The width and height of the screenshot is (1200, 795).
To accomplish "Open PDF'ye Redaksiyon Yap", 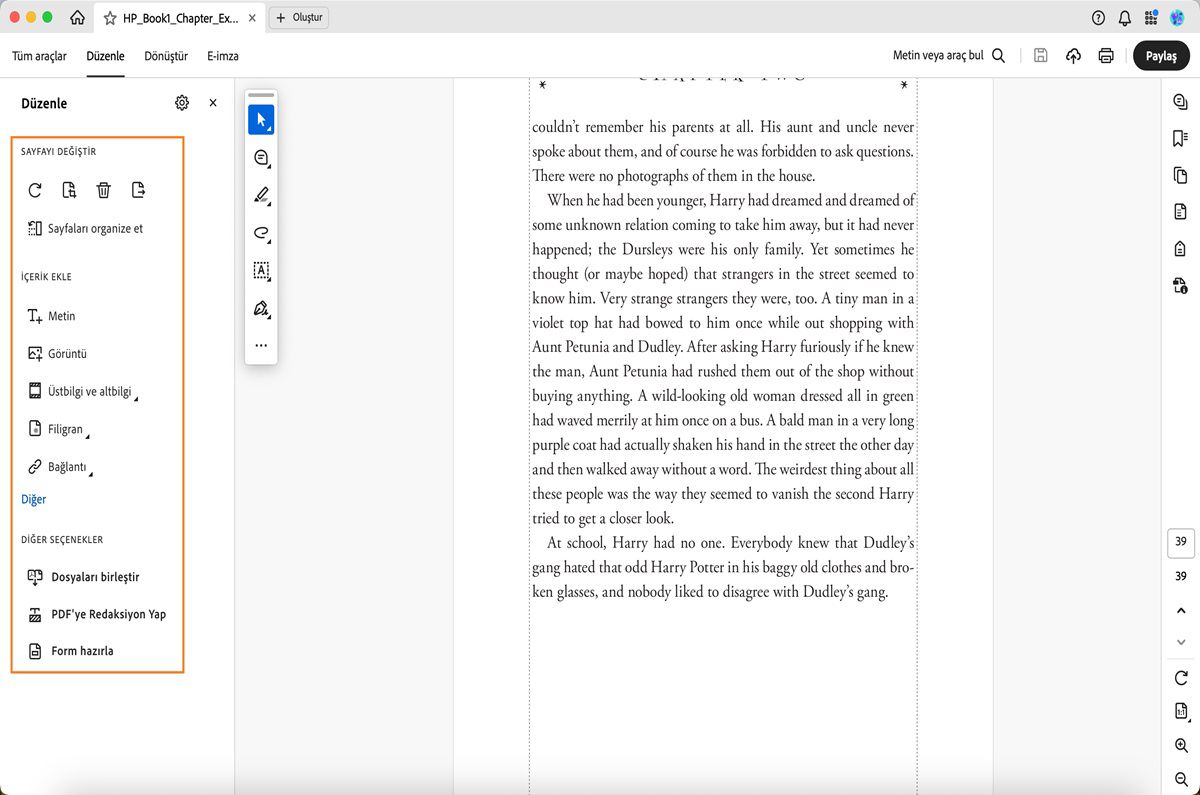I will 97,614.
